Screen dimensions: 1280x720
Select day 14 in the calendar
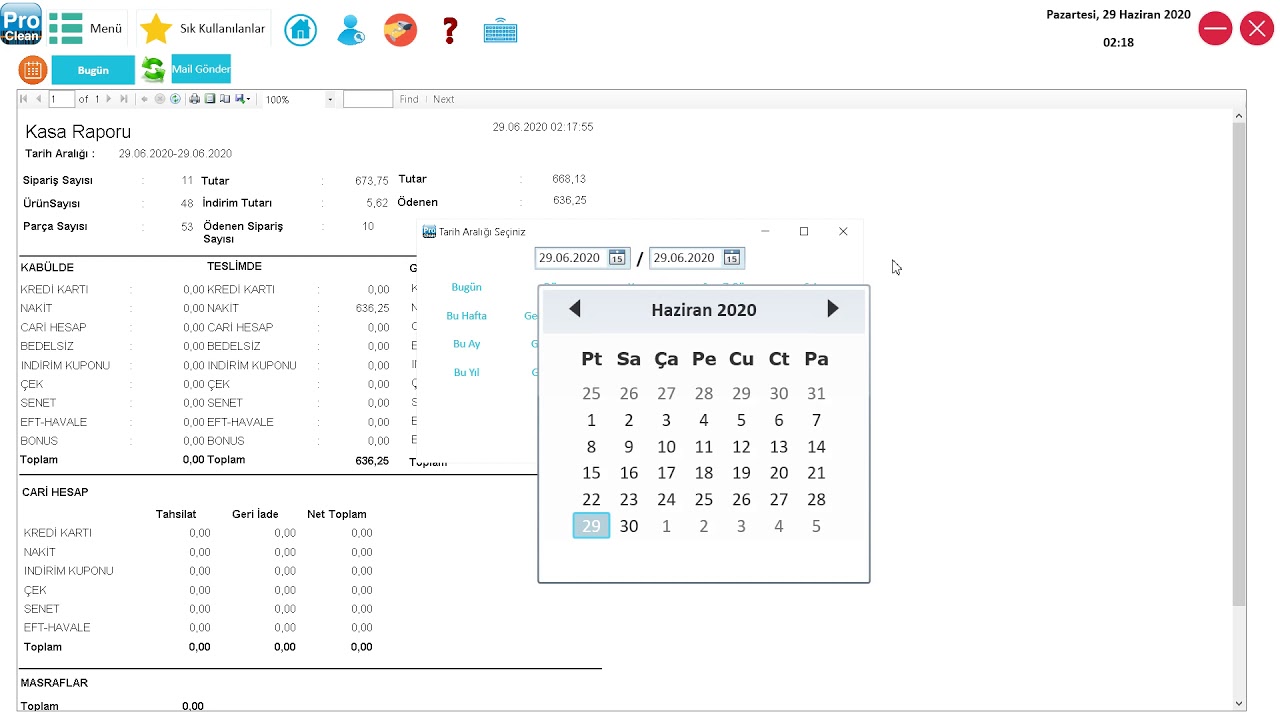(816, 447)
